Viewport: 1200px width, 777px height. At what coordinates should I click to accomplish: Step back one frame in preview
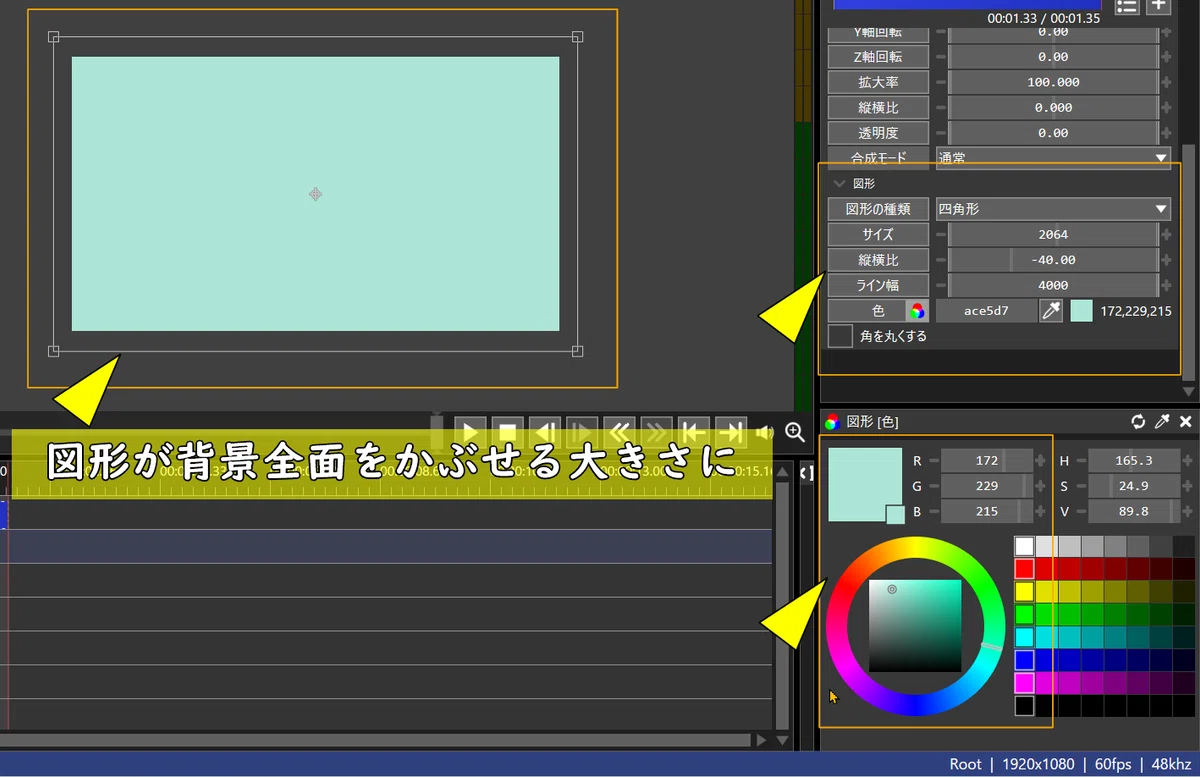(544, 433)
